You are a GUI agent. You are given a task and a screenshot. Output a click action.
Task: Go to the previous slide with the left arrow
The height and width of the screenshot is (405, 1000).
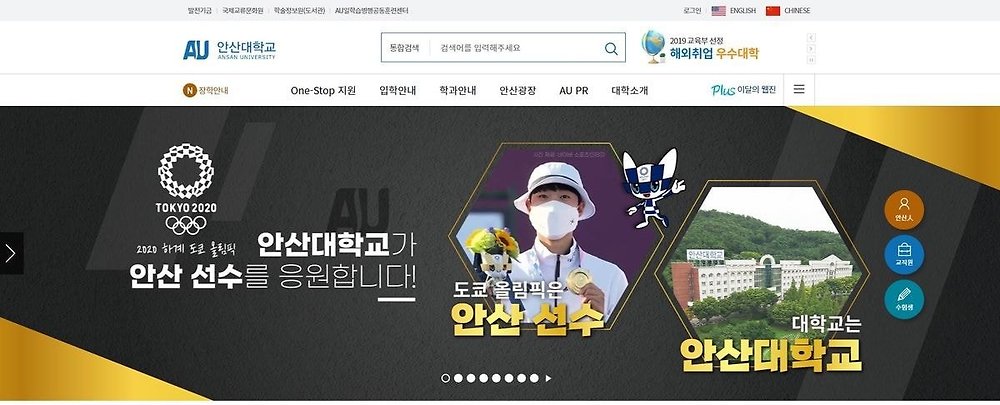click(11, 253)
